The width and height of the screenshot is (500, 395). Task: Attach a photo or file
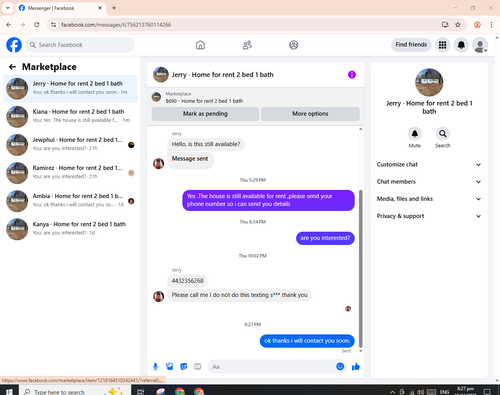(170, 367)
